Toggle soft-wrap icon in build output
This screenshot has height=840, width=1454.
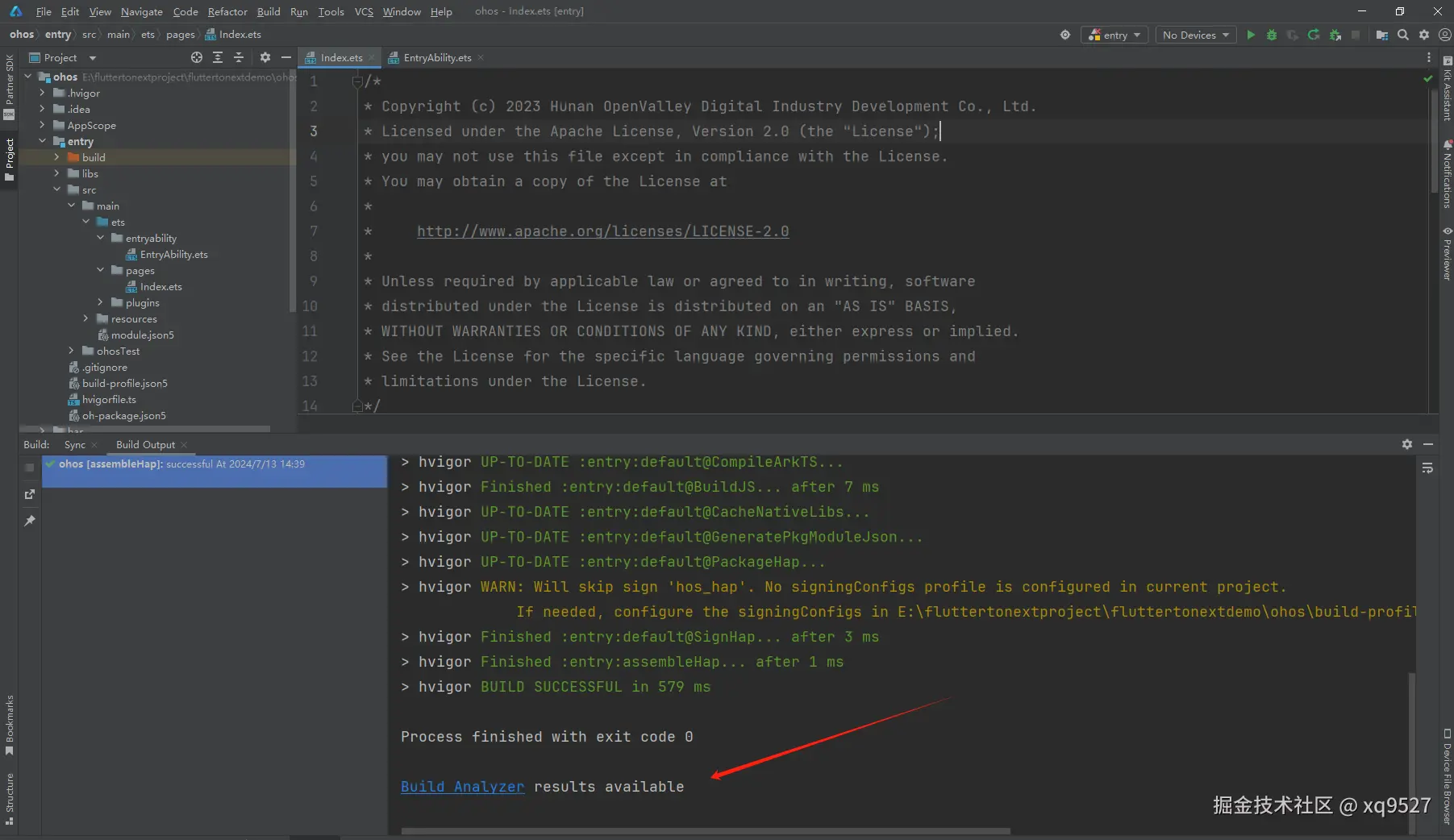pyautogui.click(x=1427, y=468)
